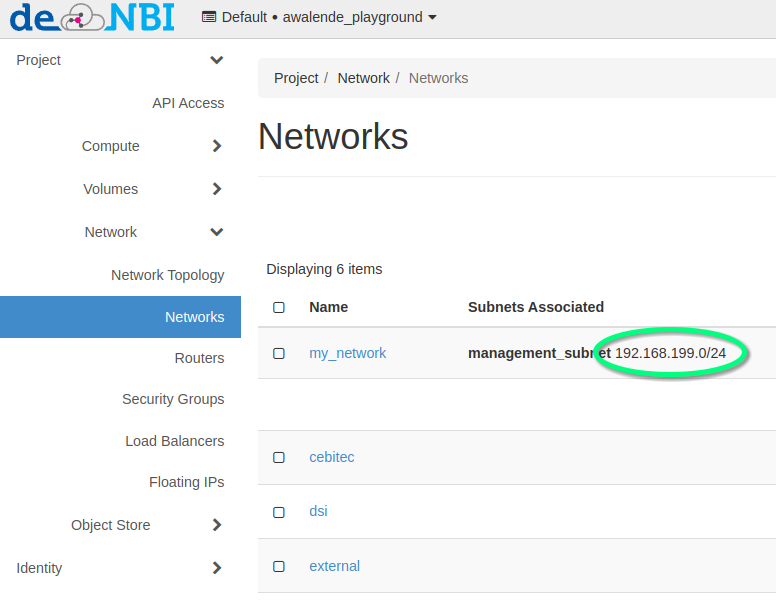Viewport: 776px width, 614px height.
Task: Expand the Identity sidebar section
Action: (x=217, y=568)
